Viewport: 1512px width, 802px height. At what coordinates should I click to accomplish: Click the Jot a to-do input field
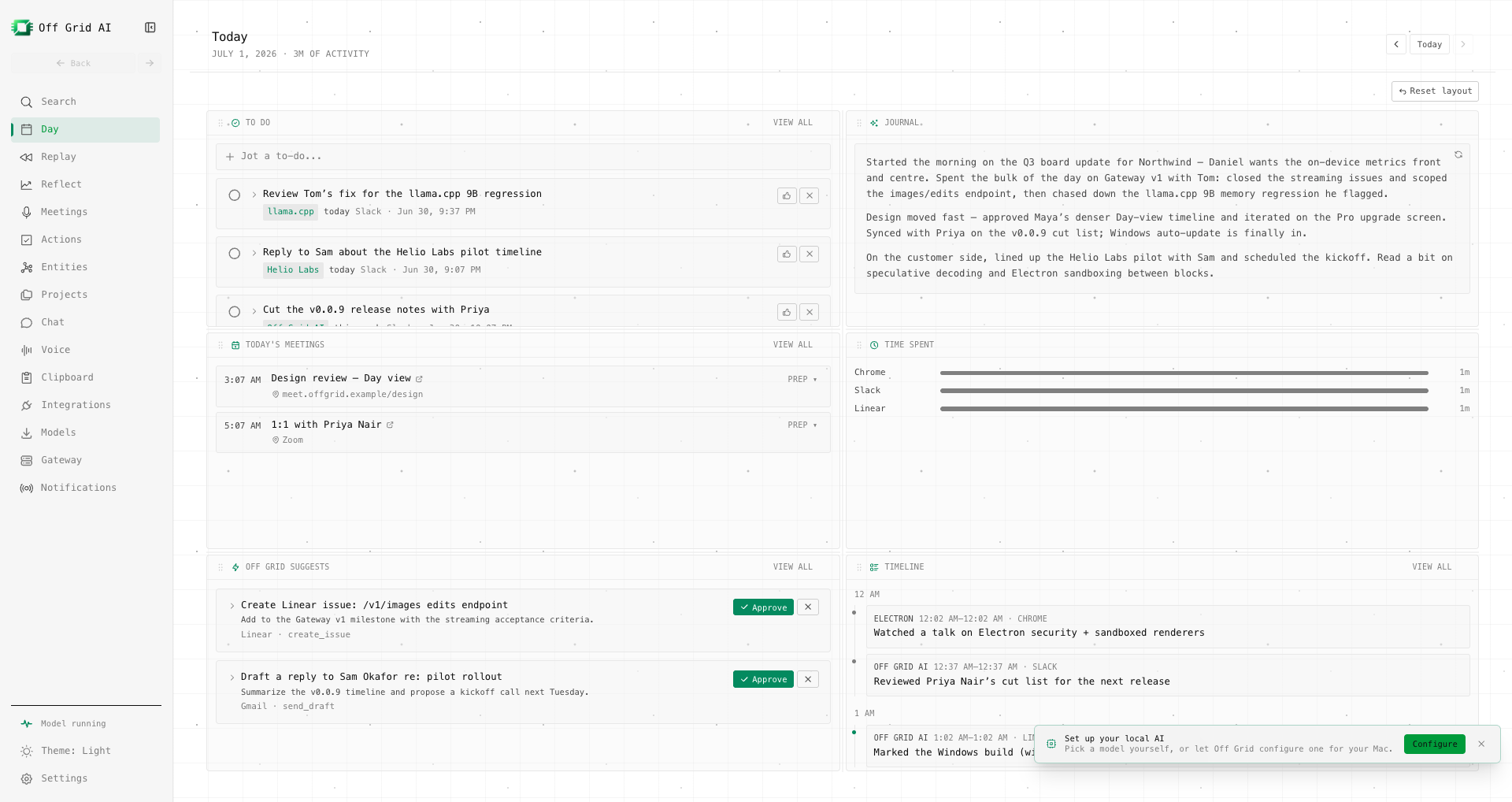coord(523,156)
